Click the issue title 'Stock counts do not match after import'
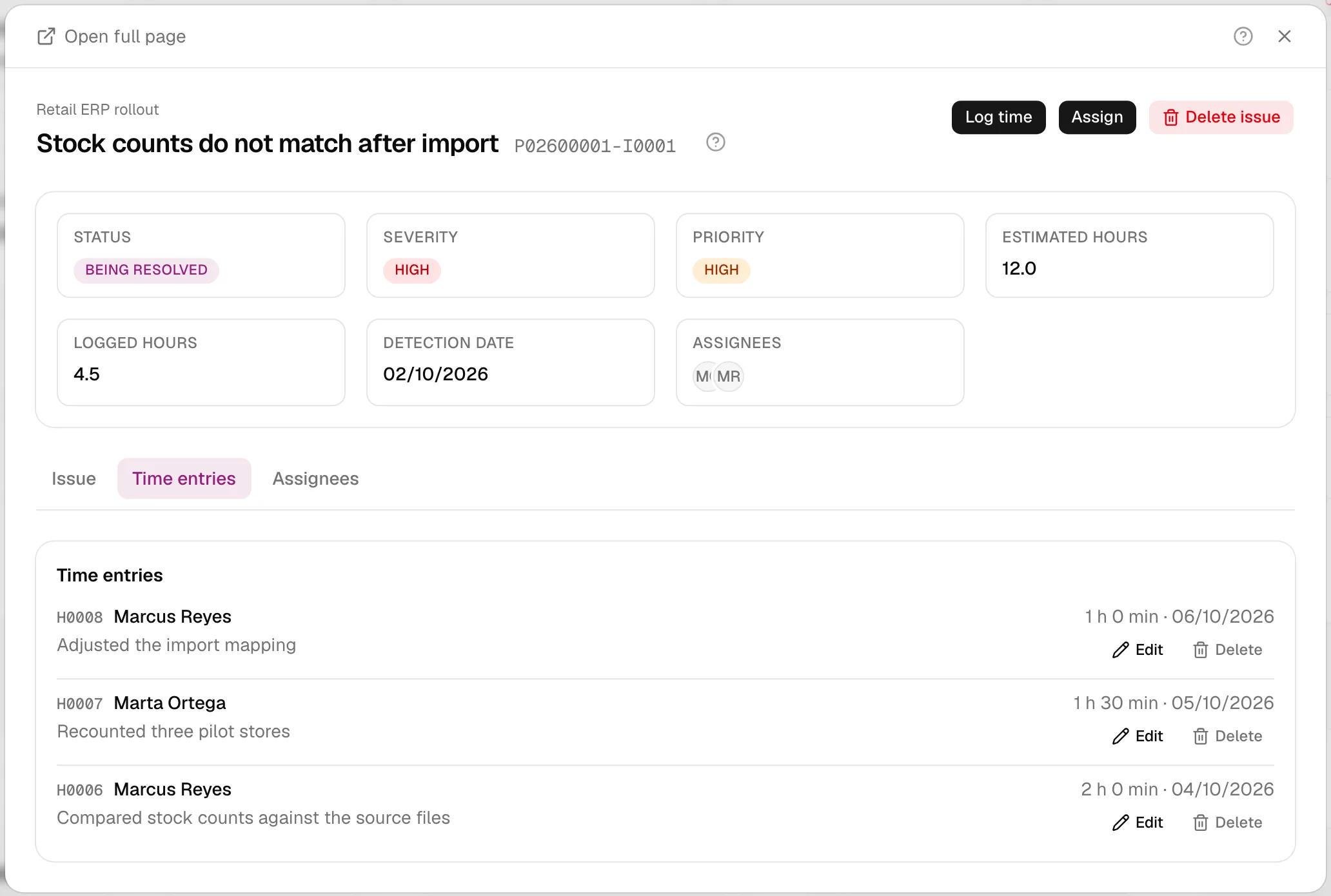This screenshot has height=896, width=1331. tap(268, 143)
